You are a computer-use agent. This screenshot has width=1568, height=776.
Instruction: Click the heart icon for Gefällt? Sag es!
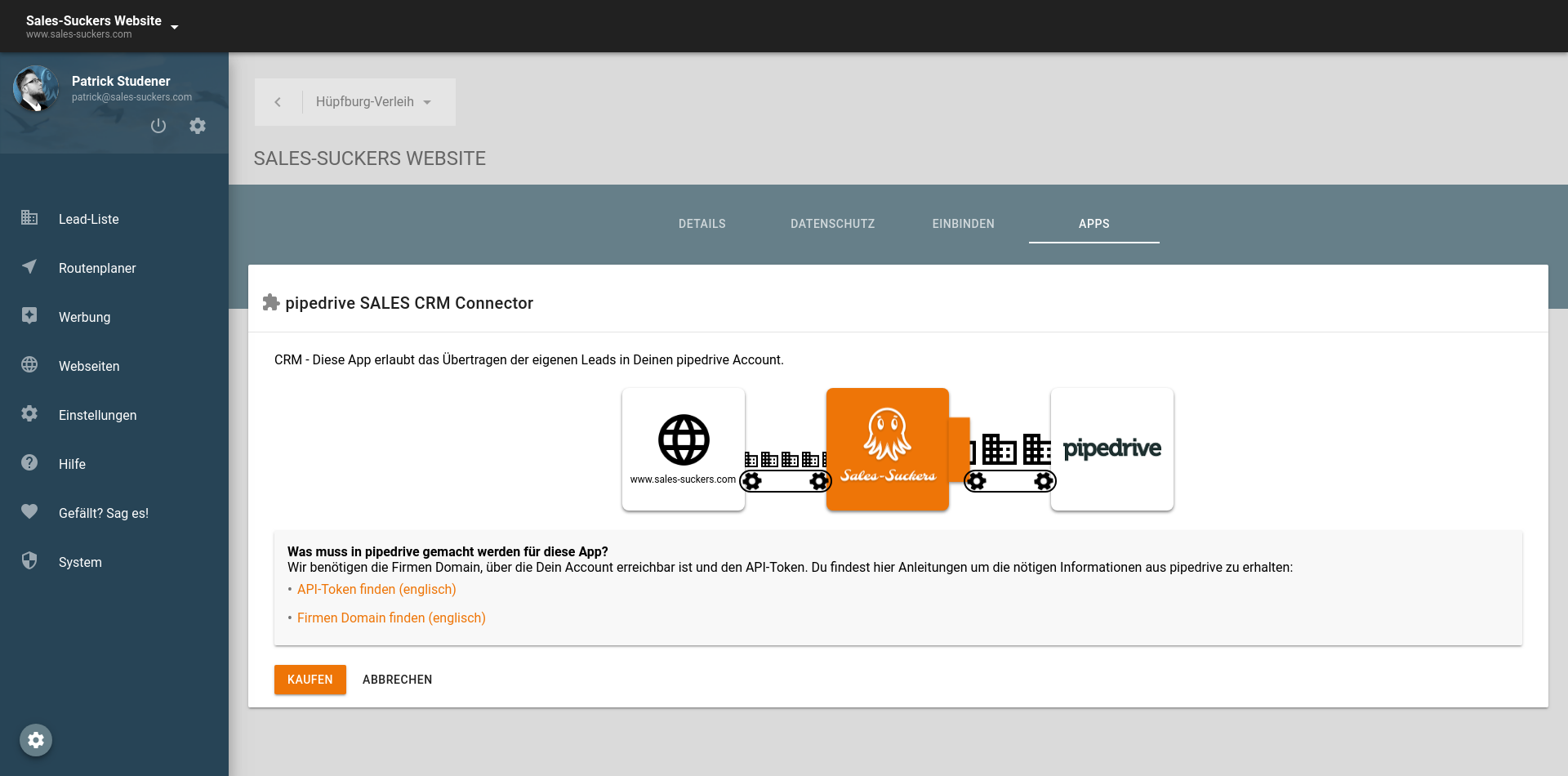[29, 511]
